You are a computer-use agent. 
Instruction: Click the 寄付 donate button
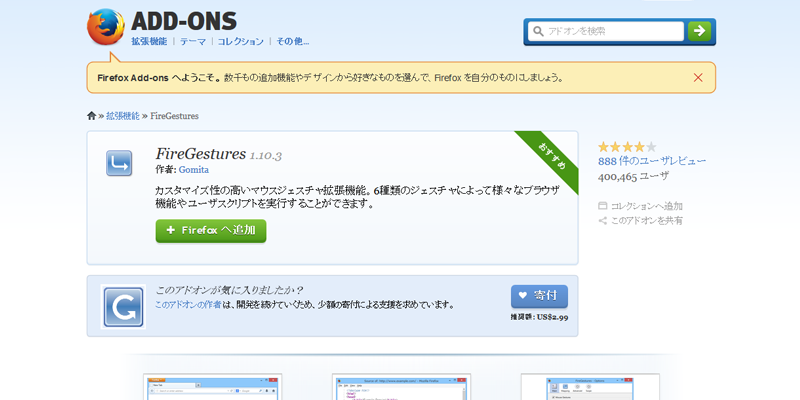[x=539, y=296]
